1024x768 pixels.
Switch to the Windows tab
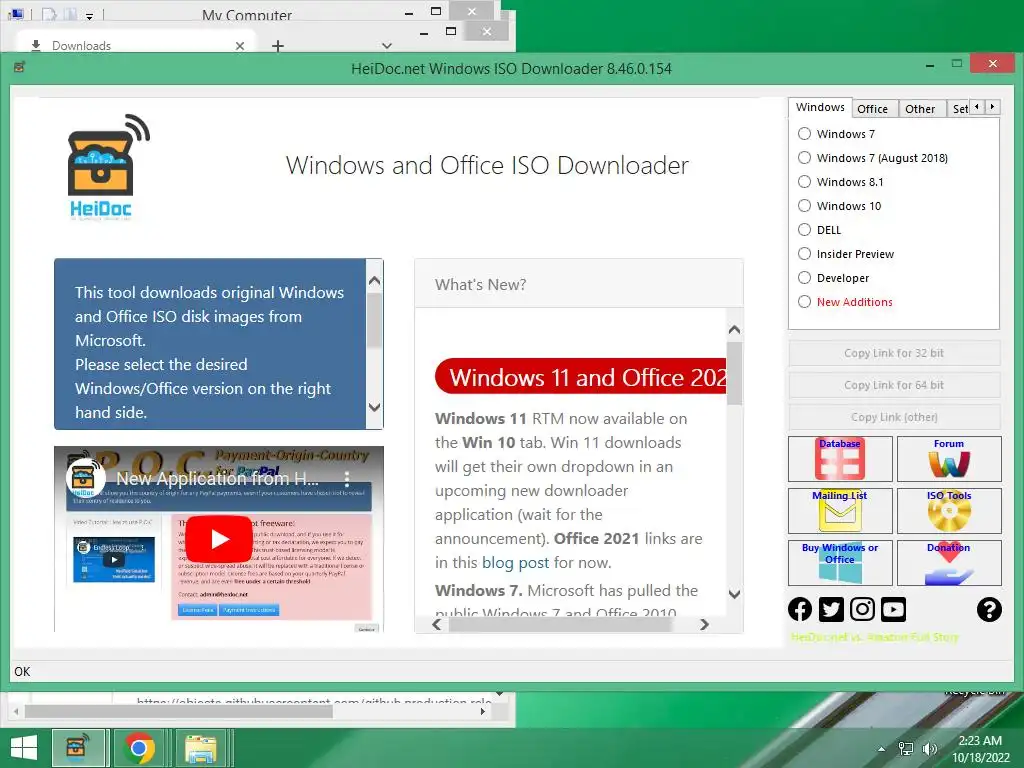point(820,107)
